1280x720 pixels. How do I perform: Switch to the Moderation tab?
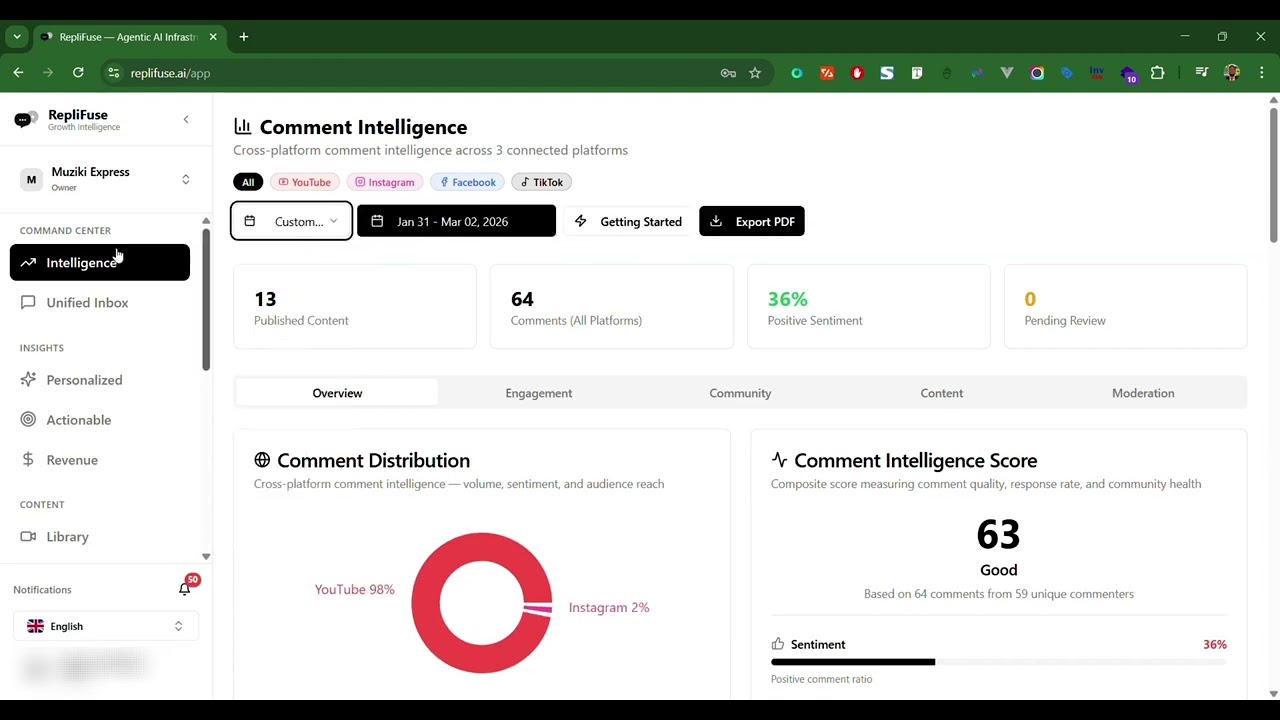click(1143, 393)
